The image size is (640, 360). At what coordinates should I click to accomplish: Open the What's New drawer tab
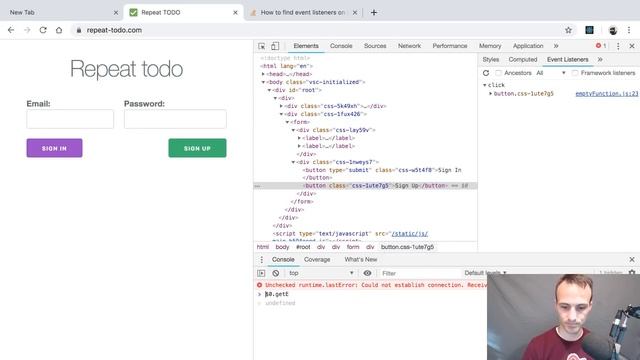361,260
